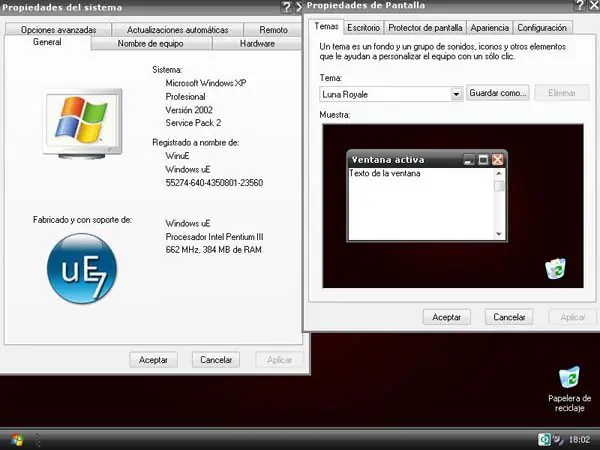Click the Profesional edition text
This screenshot has height=450, width=600.
coord(185,96)
